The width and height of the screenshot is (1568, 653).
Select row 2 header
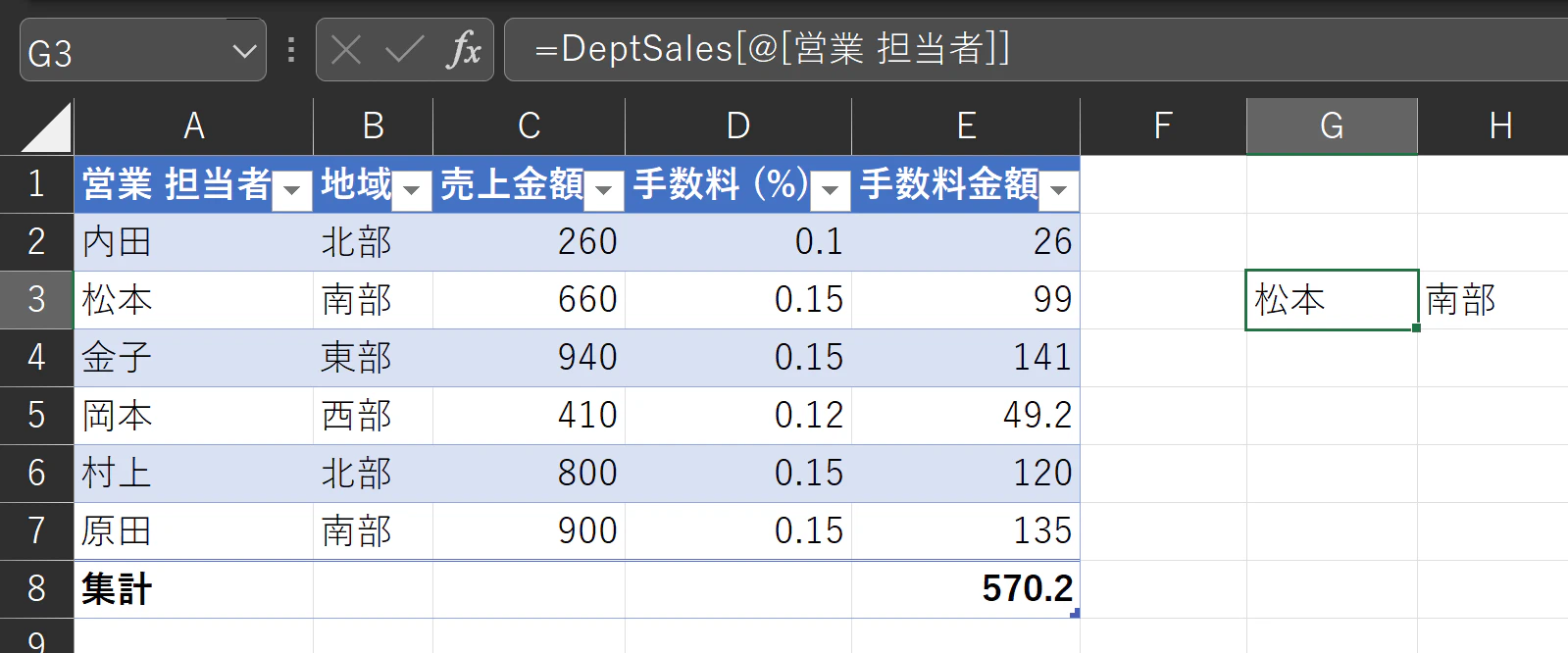click(37, 242)
